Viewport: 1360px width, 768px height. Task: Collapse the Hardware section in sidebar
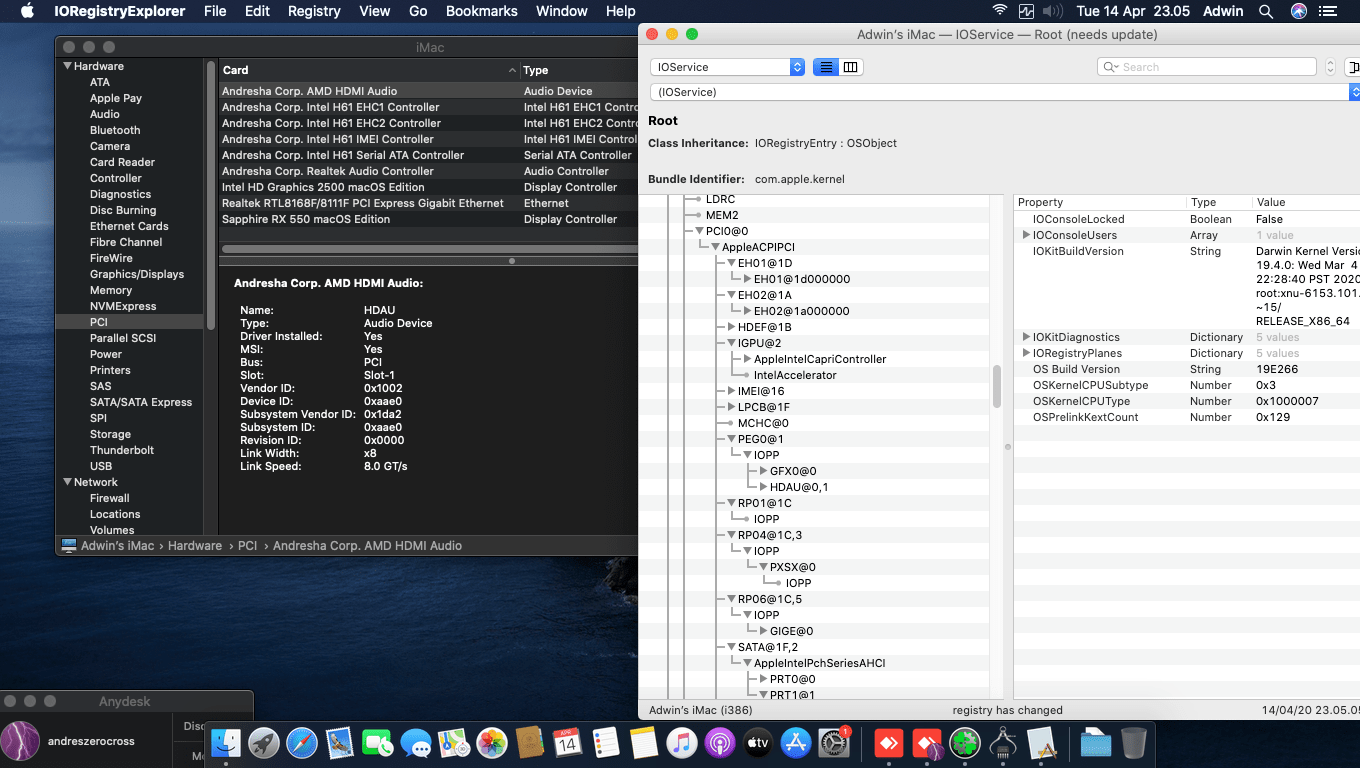tap(68, 67)
